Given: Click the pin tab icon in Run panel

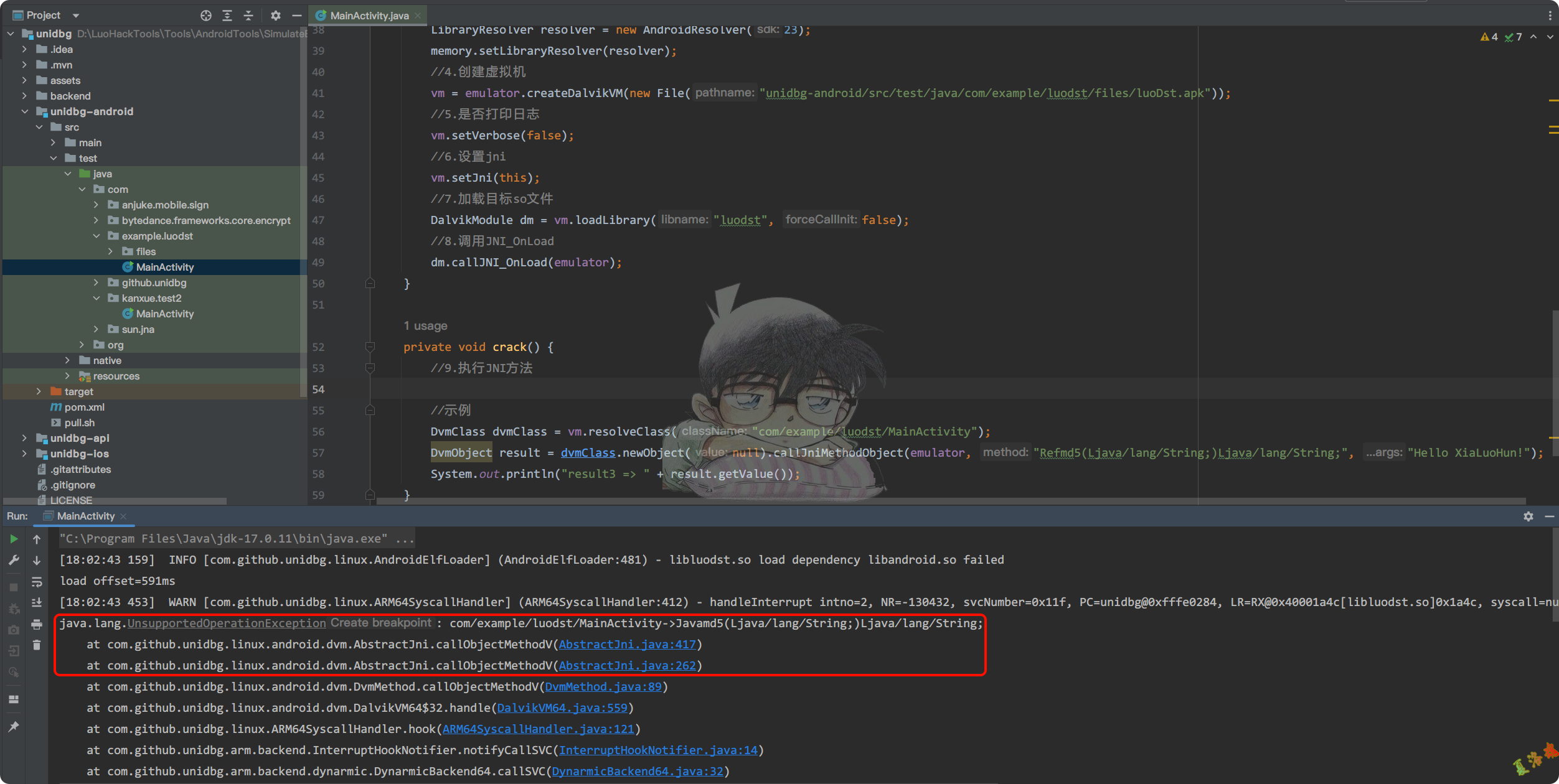Looking at the screenshot, I should [14, 726].
